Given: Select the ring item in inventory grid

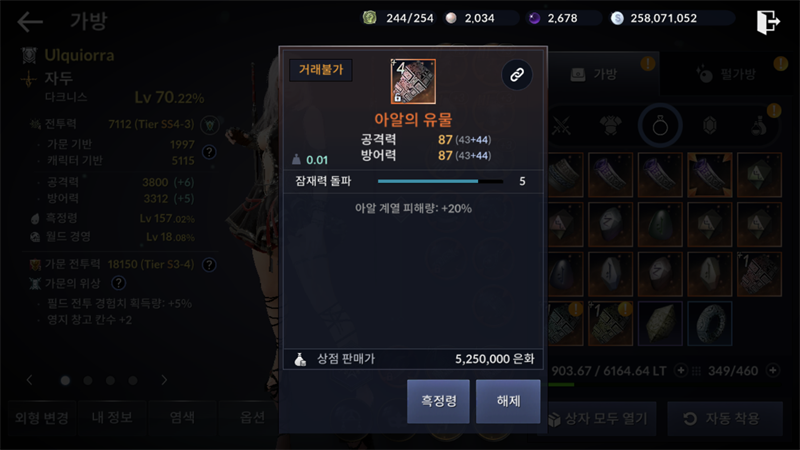Looking at the screenshot, I should coord(710,323).
